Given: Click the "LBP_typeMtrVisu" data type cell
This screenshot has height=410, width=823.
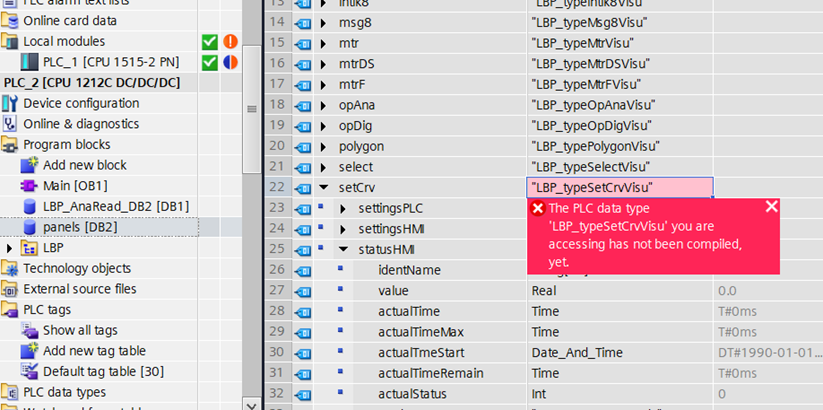Looking at the screenshot, I should pos(620,43).
